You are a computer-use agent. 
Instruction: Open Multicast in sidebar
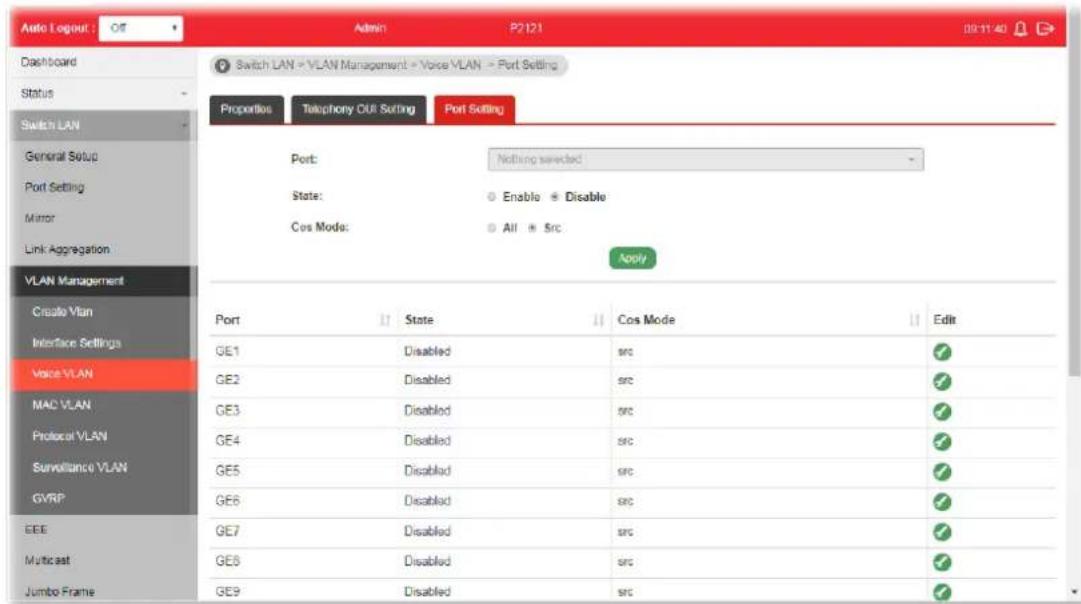pos(103,561)
